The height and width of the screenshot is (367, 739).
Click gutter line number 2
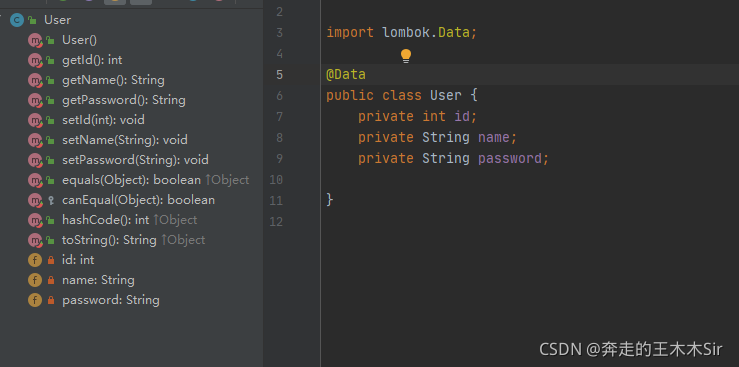279,12
